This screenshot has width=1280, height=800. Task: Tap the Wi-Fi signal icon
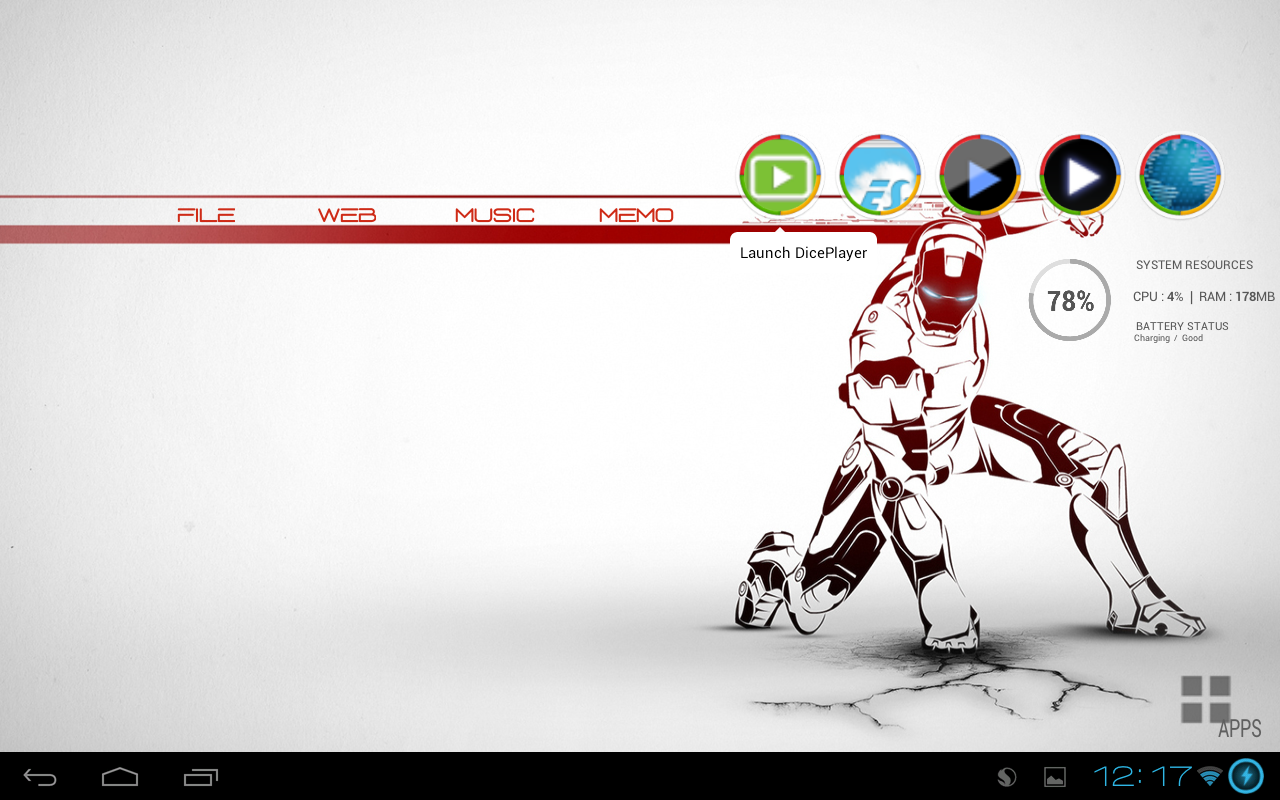[1210, 776]
